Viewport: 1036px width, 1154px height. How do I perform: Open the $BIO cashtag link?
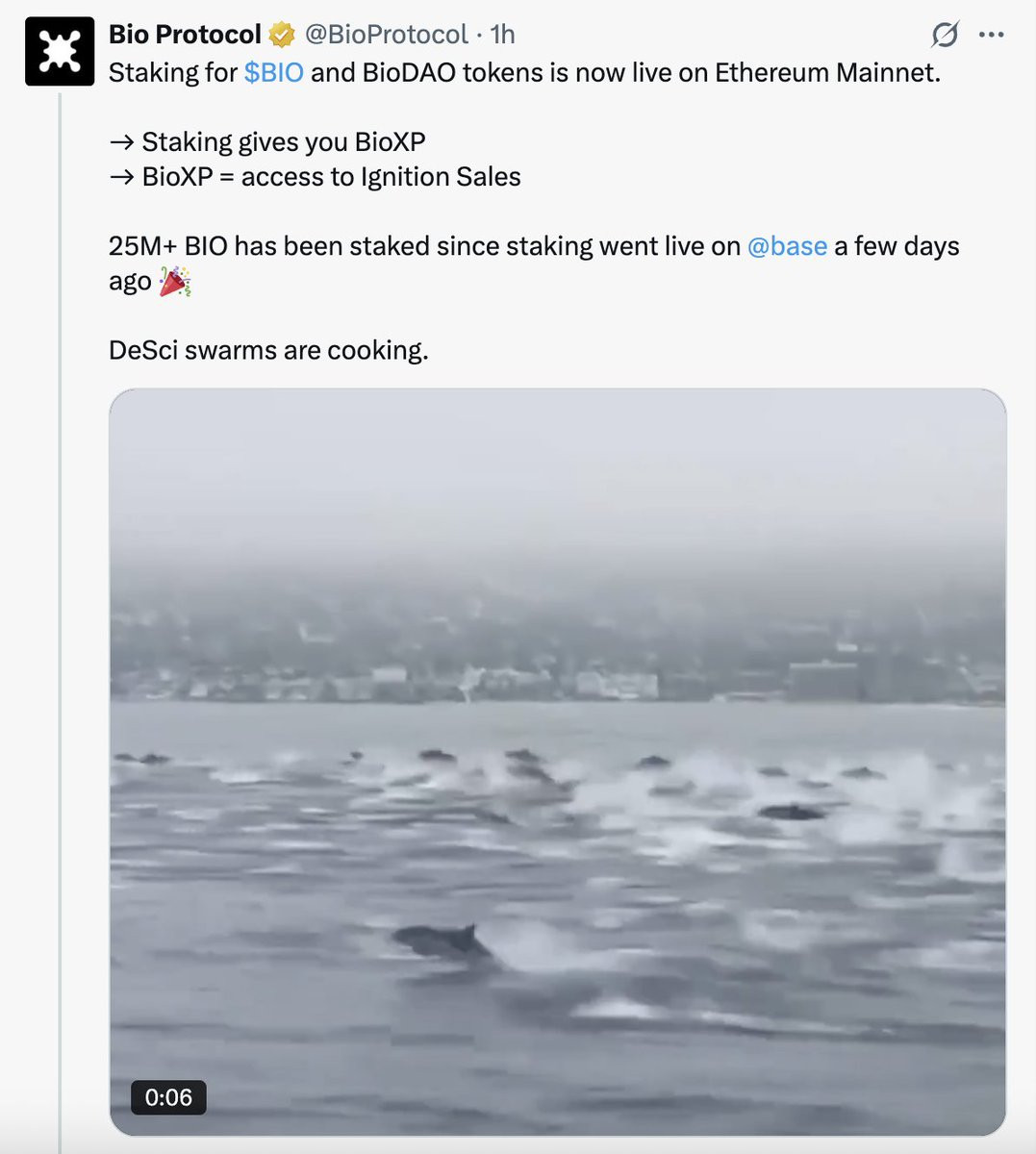(x=273, y=73)
